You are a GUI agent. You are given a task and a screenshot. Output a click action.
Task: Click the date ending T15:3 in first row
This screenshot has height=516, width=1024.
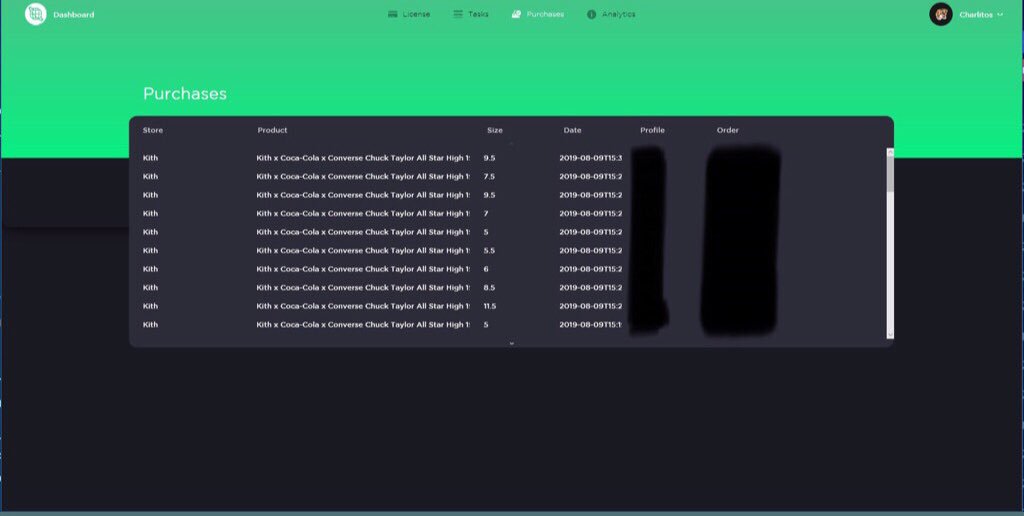(x=590, y=158)
